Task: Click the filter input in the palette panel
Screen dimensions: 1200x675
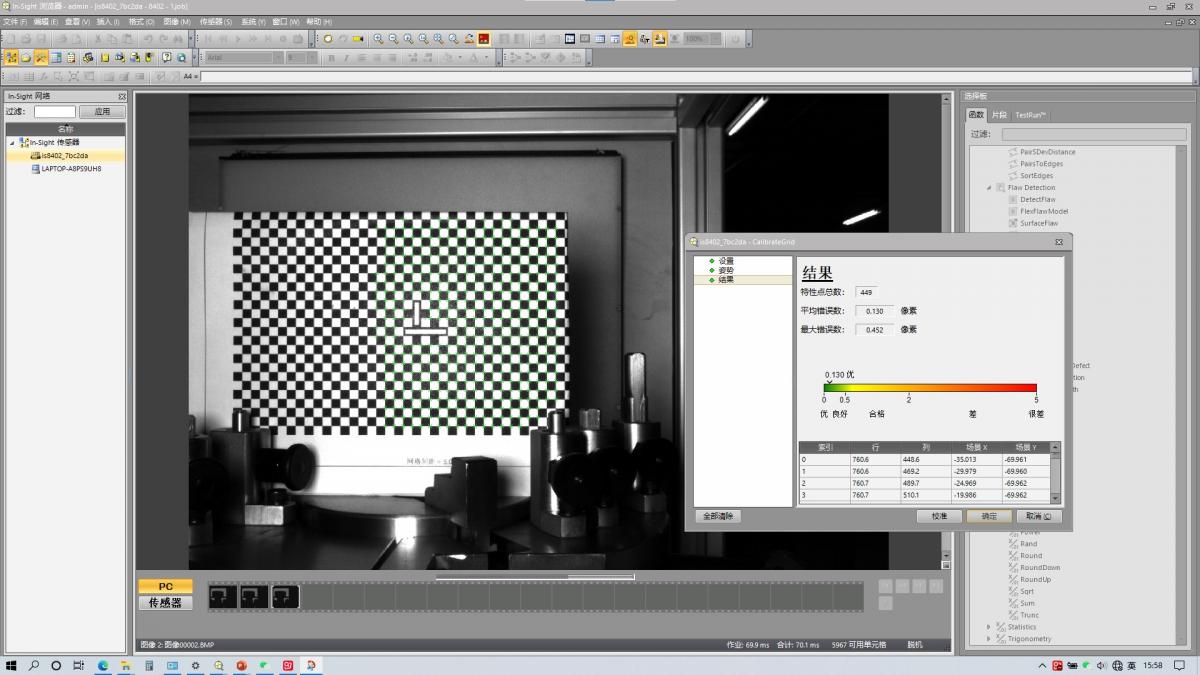Action: point(1094,134)
